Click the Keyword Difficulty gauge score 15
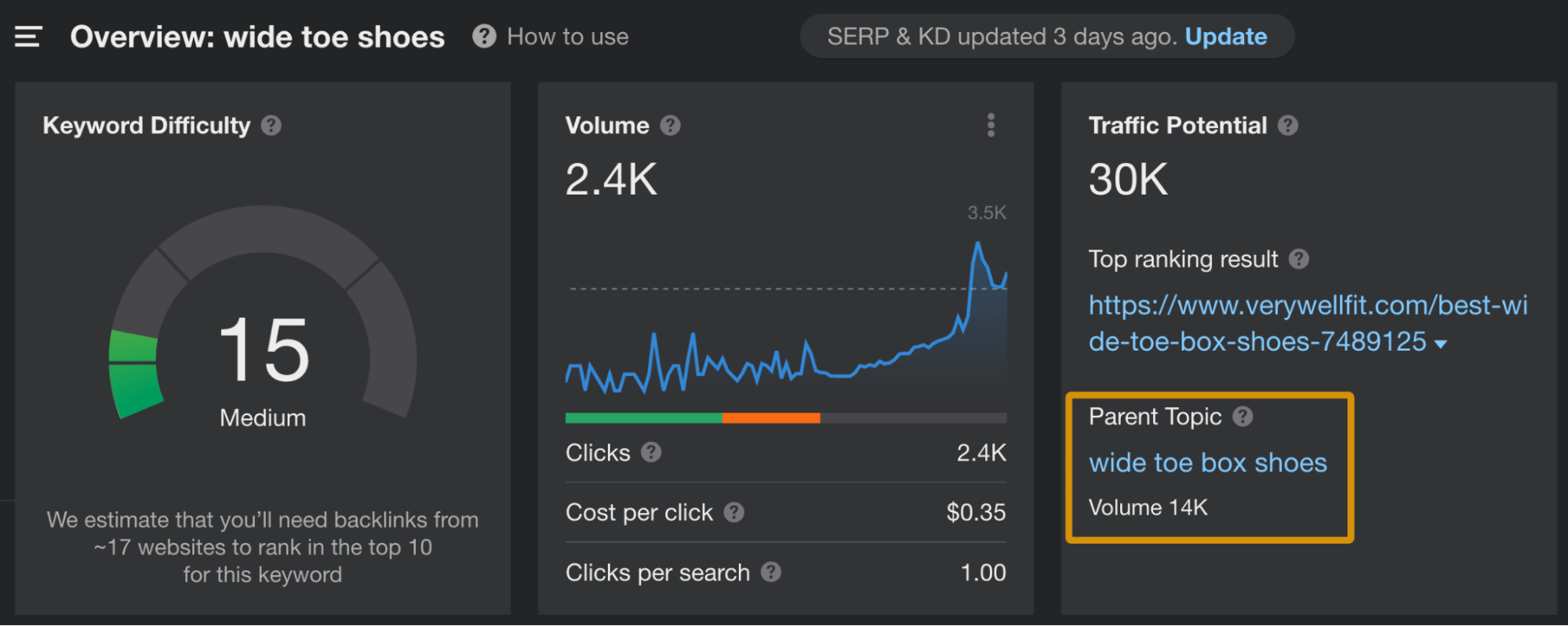The height and width of the screenshot is (626, 1568). 264,351
